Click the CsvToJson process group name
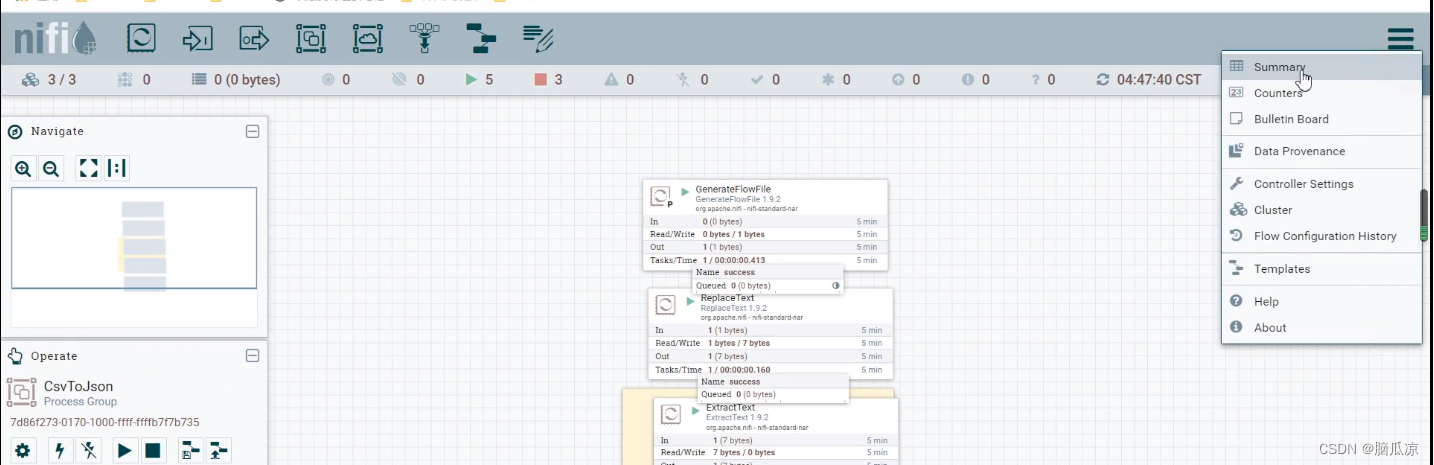The width and height of the screenshot is (1434, 465). click(78, 386)
